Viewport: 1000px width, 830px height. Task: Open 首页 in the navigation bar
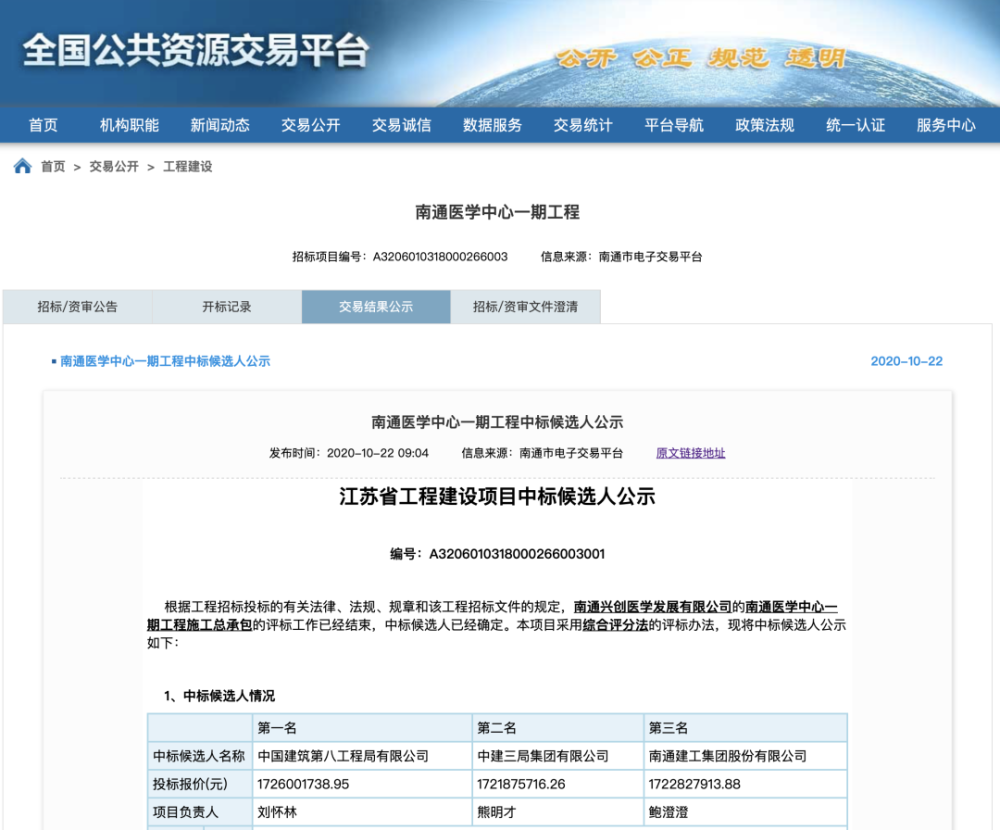[43, 125]
